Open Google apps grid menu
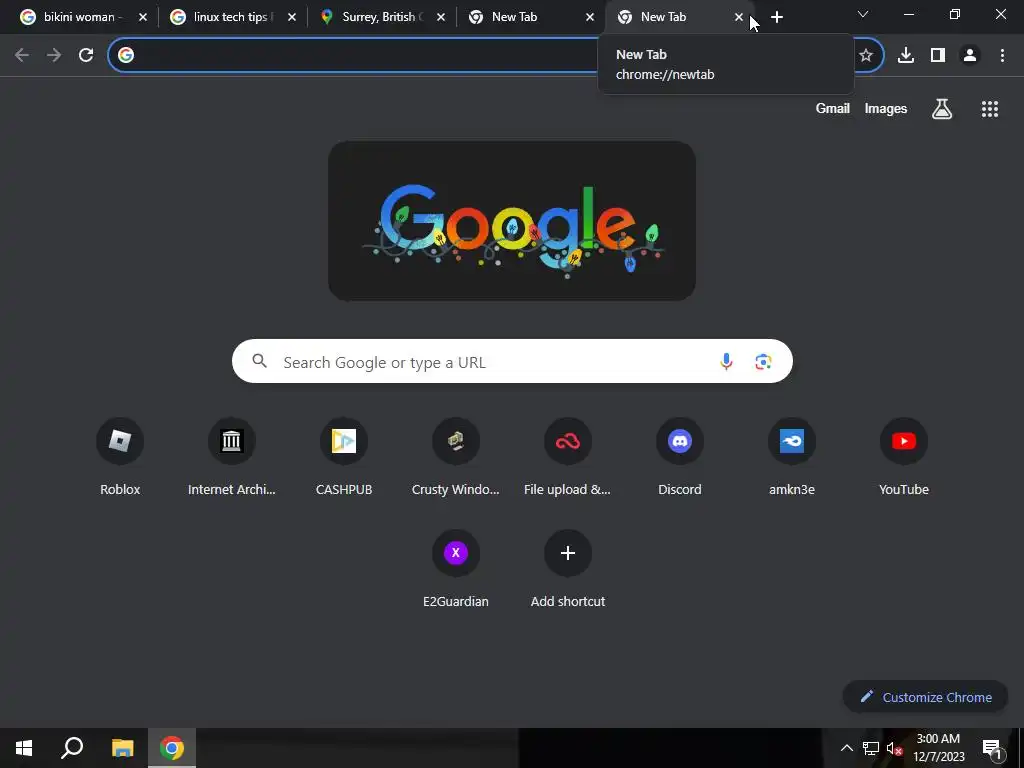 [989, 109]
